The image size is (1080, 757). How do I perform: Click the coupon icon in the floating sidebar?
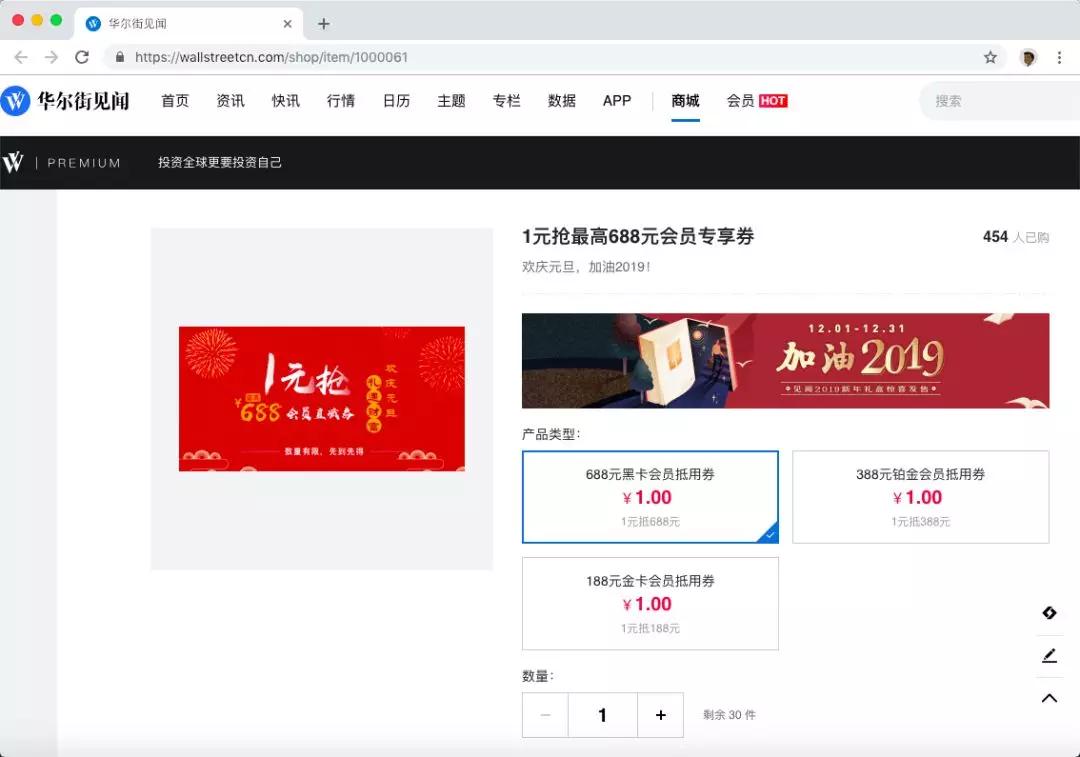tap(1049, 612)
